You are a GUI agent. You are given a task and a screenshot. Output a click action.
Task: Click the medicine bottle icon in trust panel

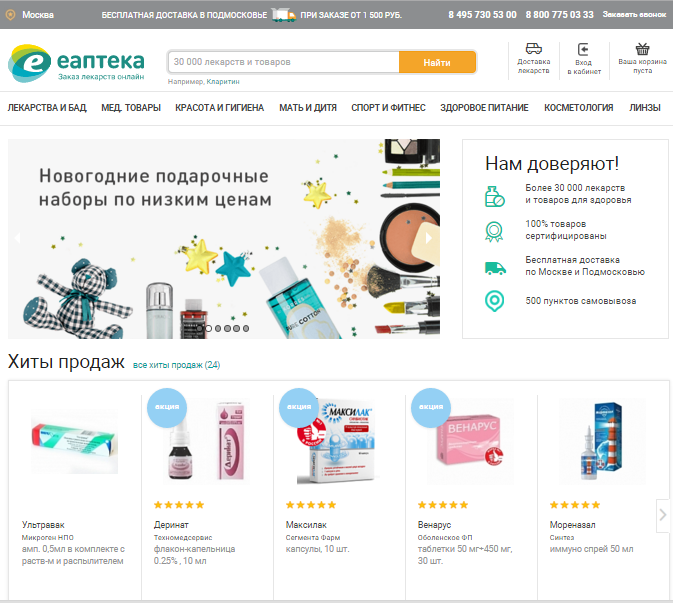click(494, 197)
